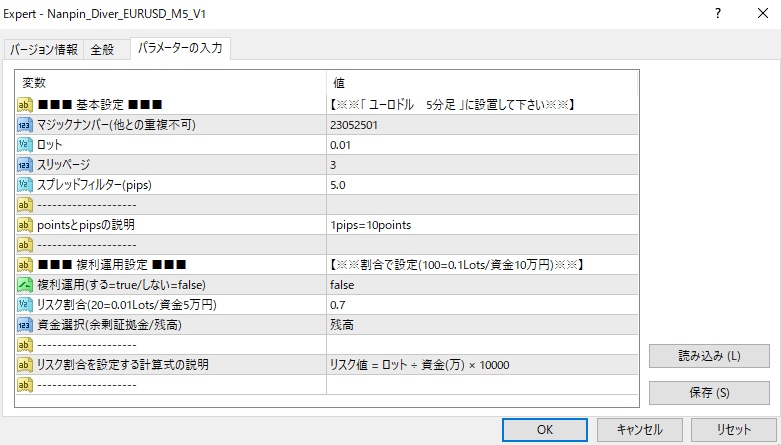Click string icon beside 基本設定 row
This screenshot has height=445, width=781.
pos(24,105)
